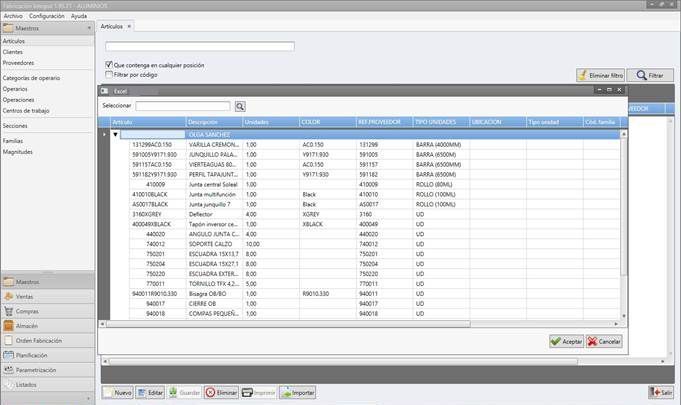Expand the navigation options arrow at sidebar bottom
This screenshot has width=681, height=405.
click(x=89, y=398)
